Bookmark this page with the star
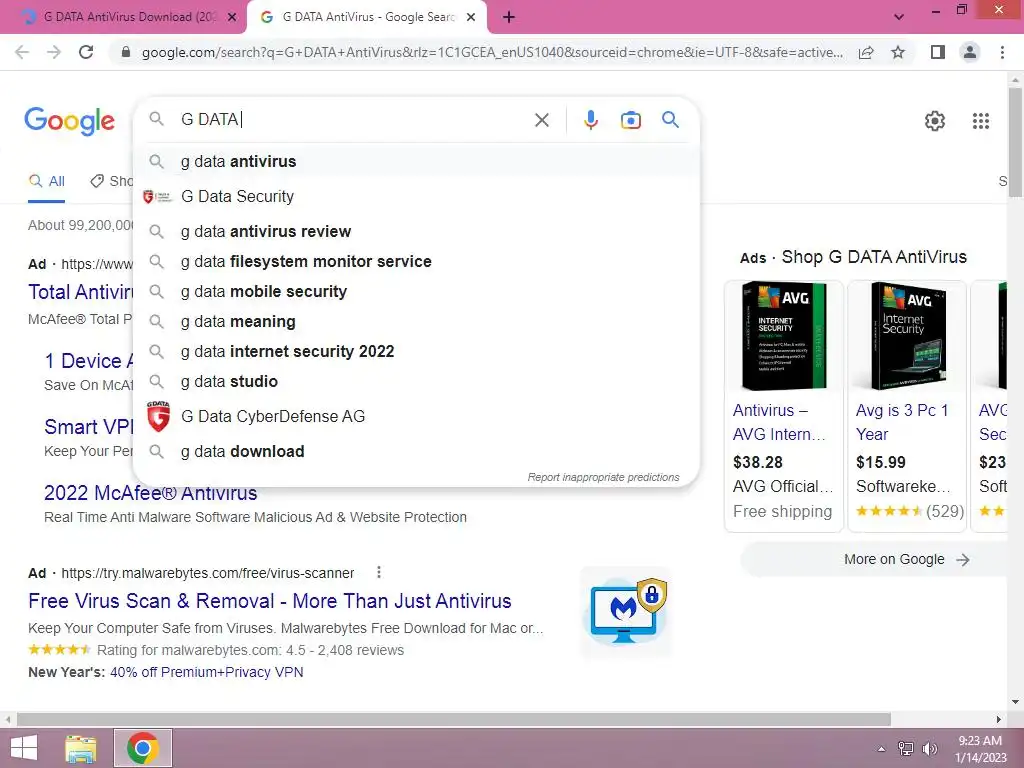This screenshot has width=1024, height=768. coord(898,52)
